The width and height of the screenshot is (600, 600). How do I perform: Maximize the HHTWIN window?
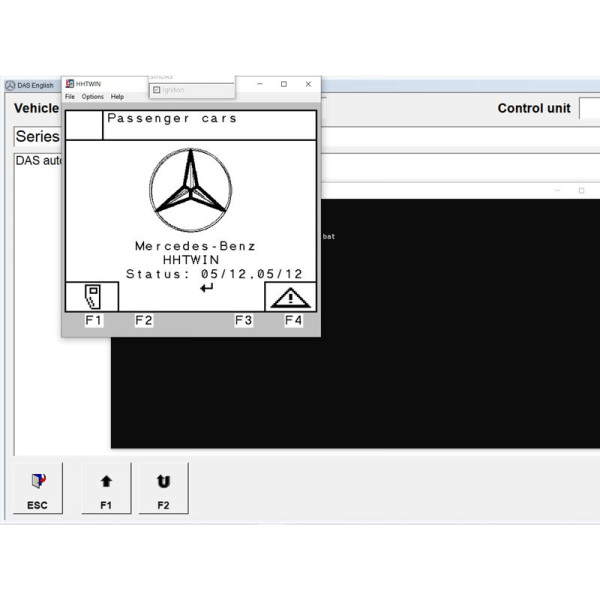click(284, 84)
